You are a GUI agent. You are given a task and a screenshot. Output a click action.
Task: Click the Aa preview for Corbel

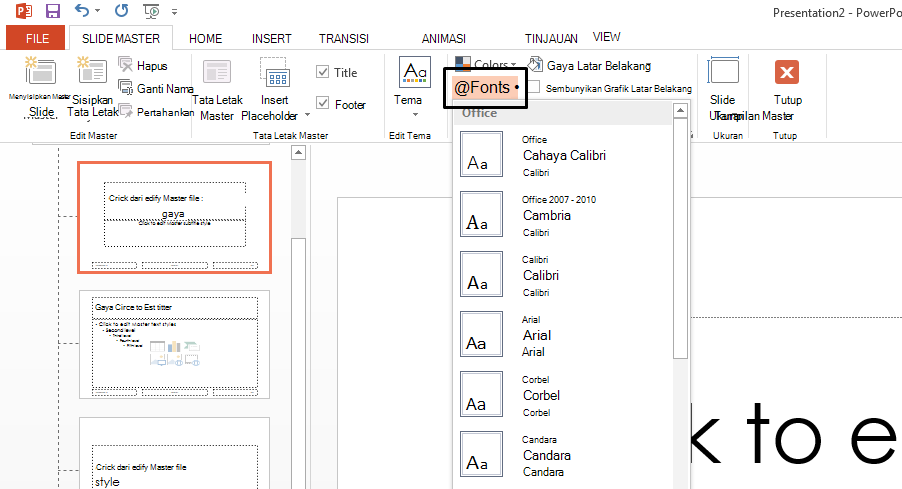pos(481,394)
